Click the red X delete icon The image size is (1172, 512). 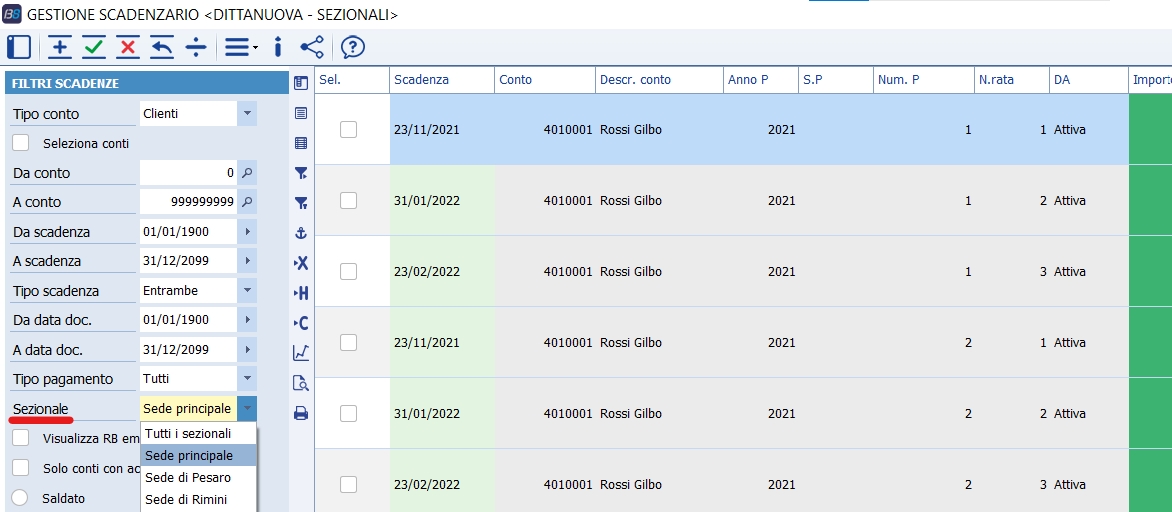click(128, 47)
